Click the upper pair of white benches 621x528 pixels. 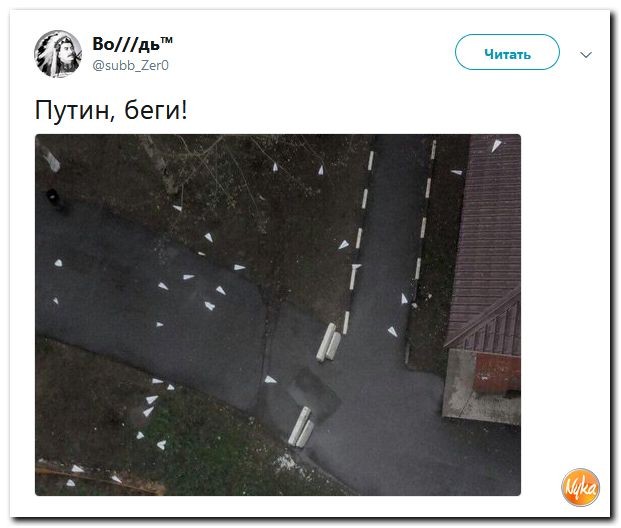tap(328, 342)
